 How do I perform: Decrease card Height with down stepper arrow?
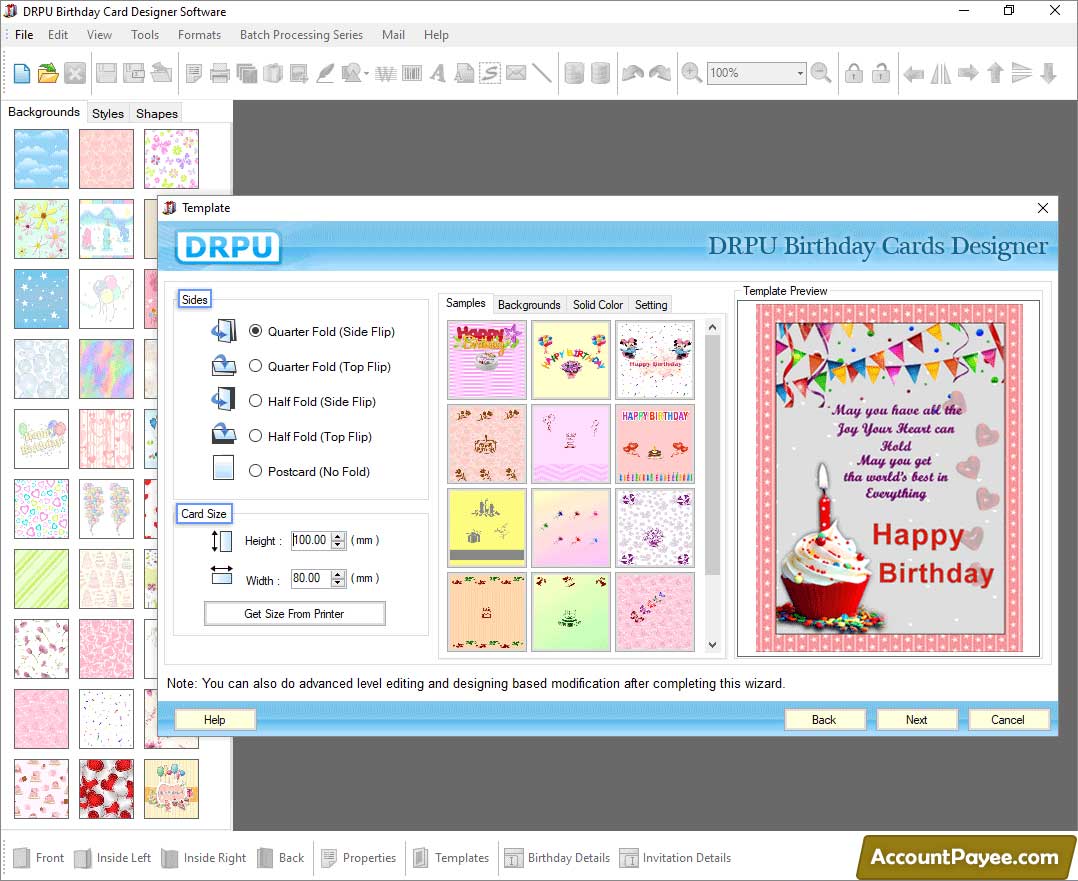pos(338,545)
